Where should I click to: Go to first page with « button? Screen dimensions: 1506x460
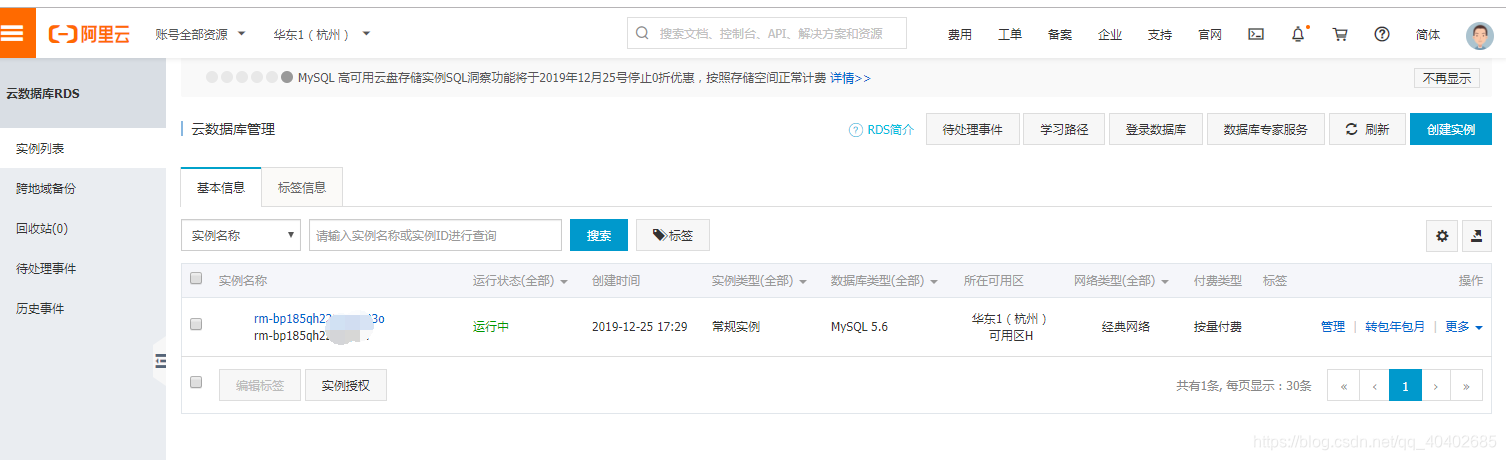1343,385
